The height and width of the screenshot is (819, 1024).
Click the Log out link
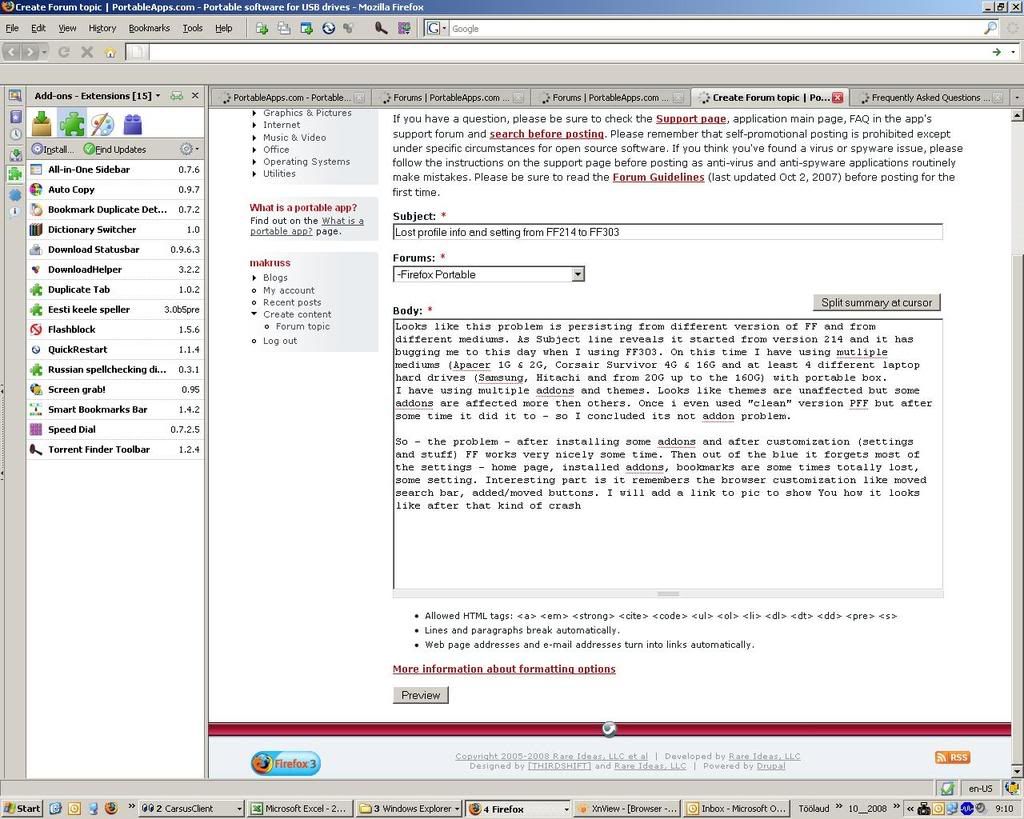[280, 341]
